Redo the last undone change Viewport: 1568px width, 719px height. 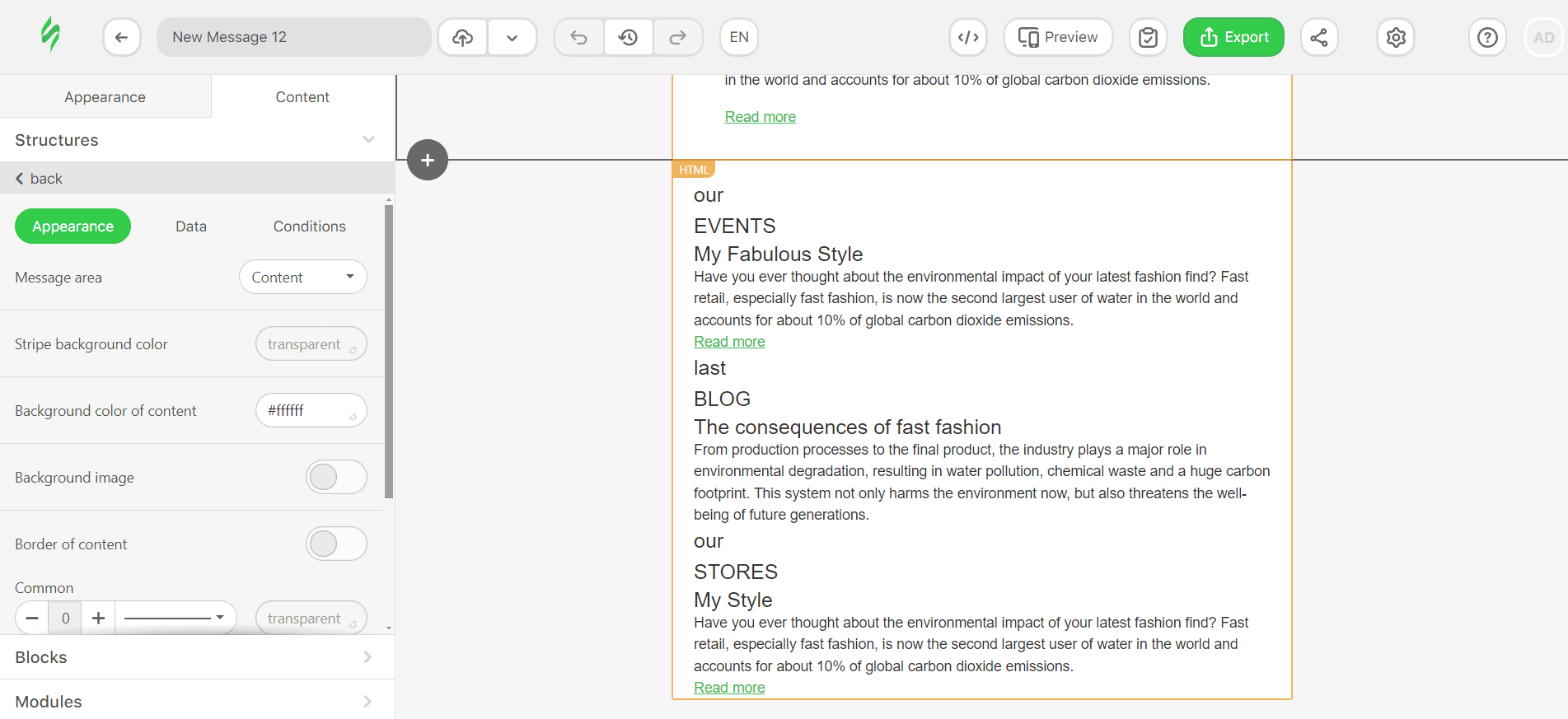[x=678, y=37]
